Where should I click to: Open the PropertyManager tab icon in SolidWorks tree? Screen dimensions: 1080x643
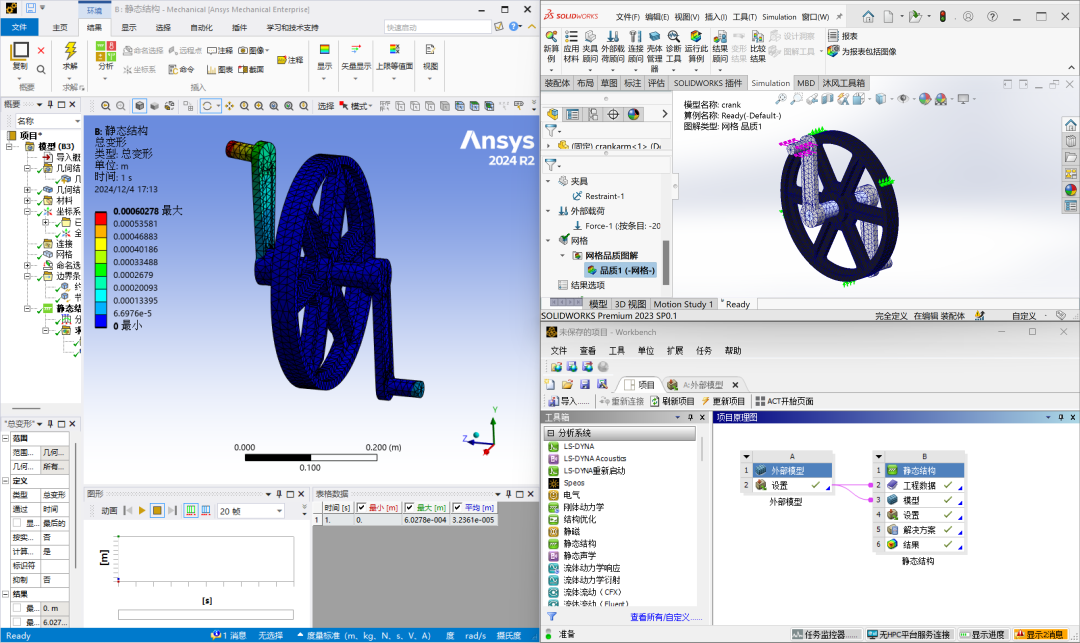pyautogui.click(x=572, y=114)
